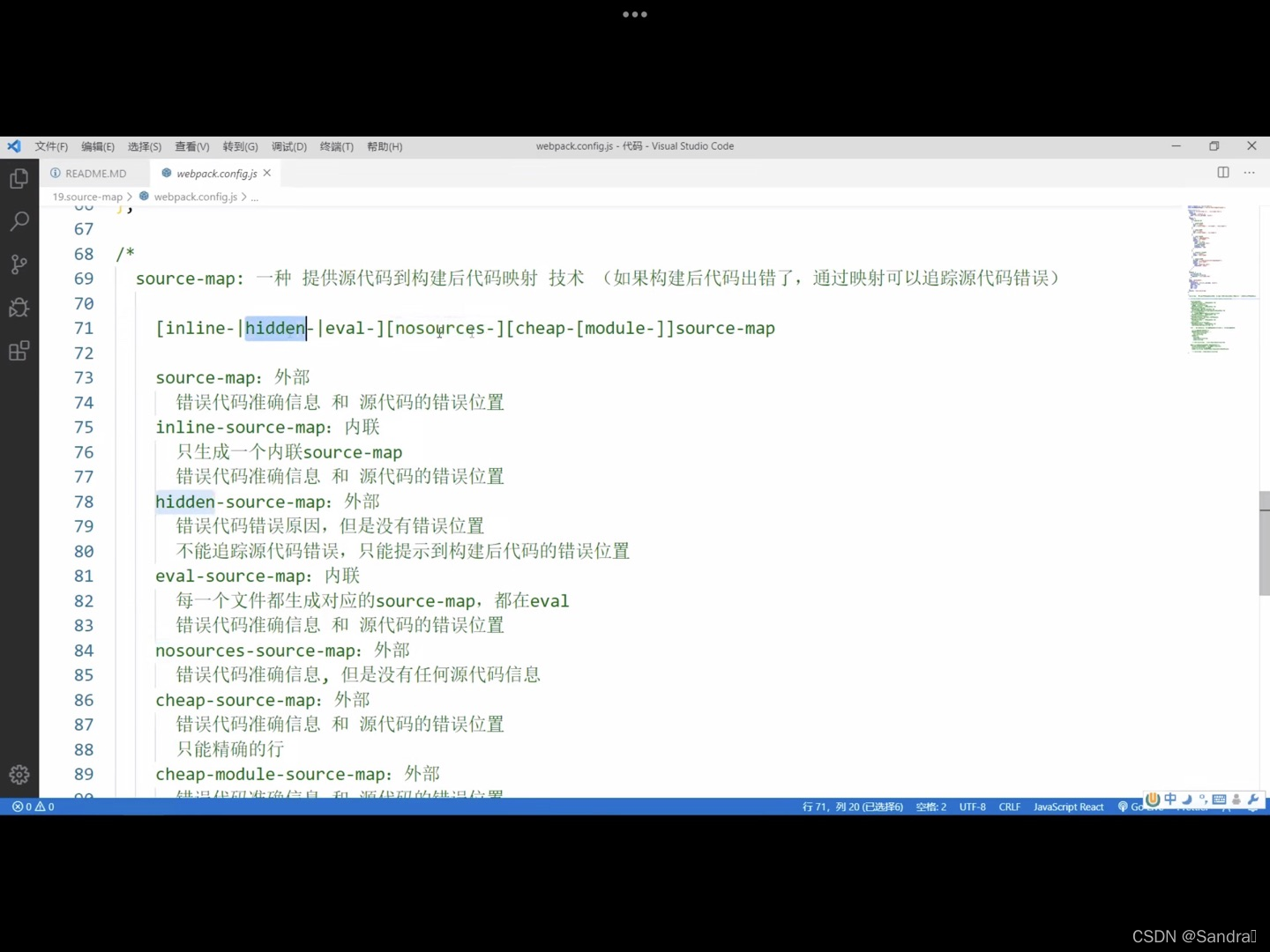Click the 行 71, 列 20 cursor position indicator
The image size is (1270, 952).
pyautogui.click(x=853, y=807)
